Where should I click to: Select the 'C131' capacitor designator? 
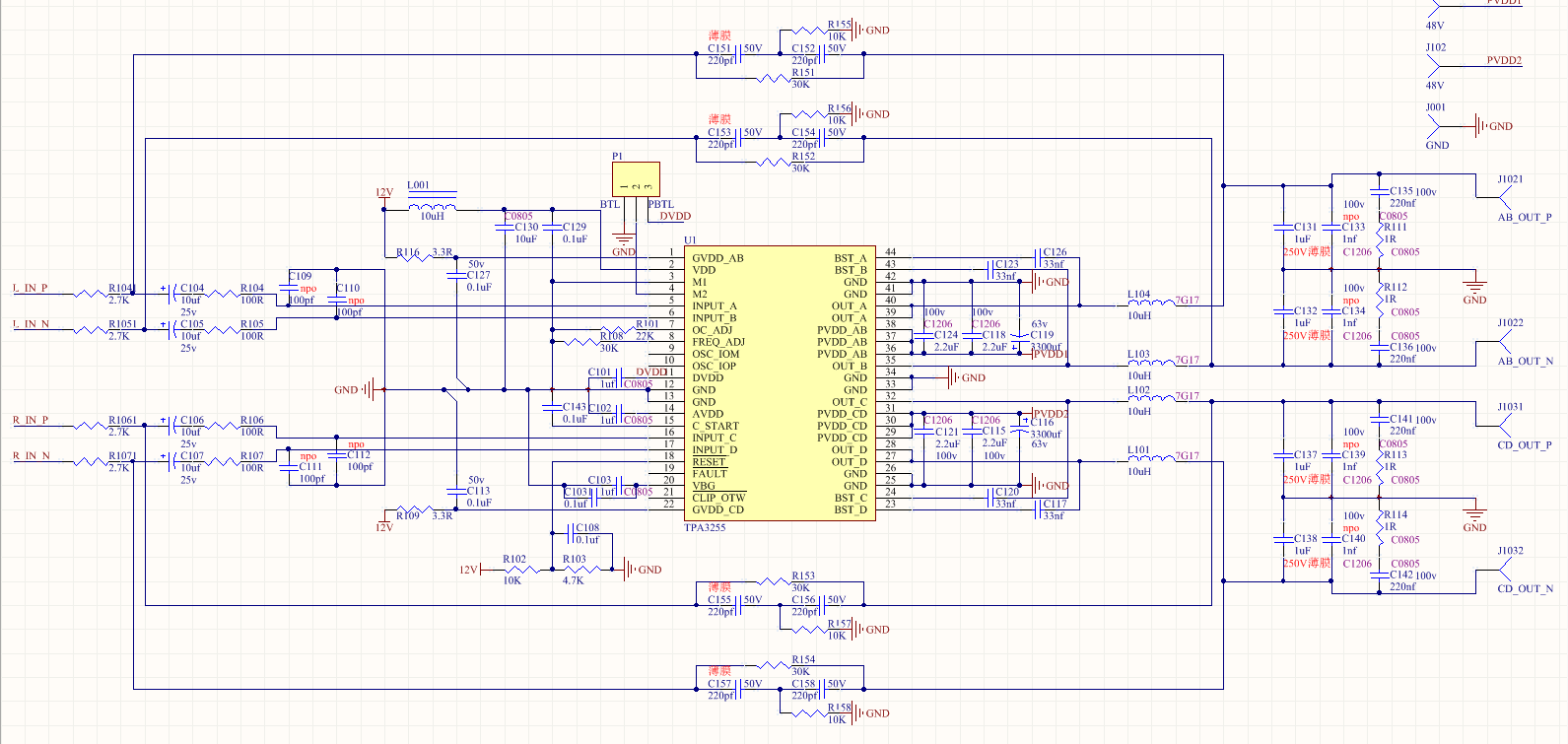click(x=1306, y=227)
